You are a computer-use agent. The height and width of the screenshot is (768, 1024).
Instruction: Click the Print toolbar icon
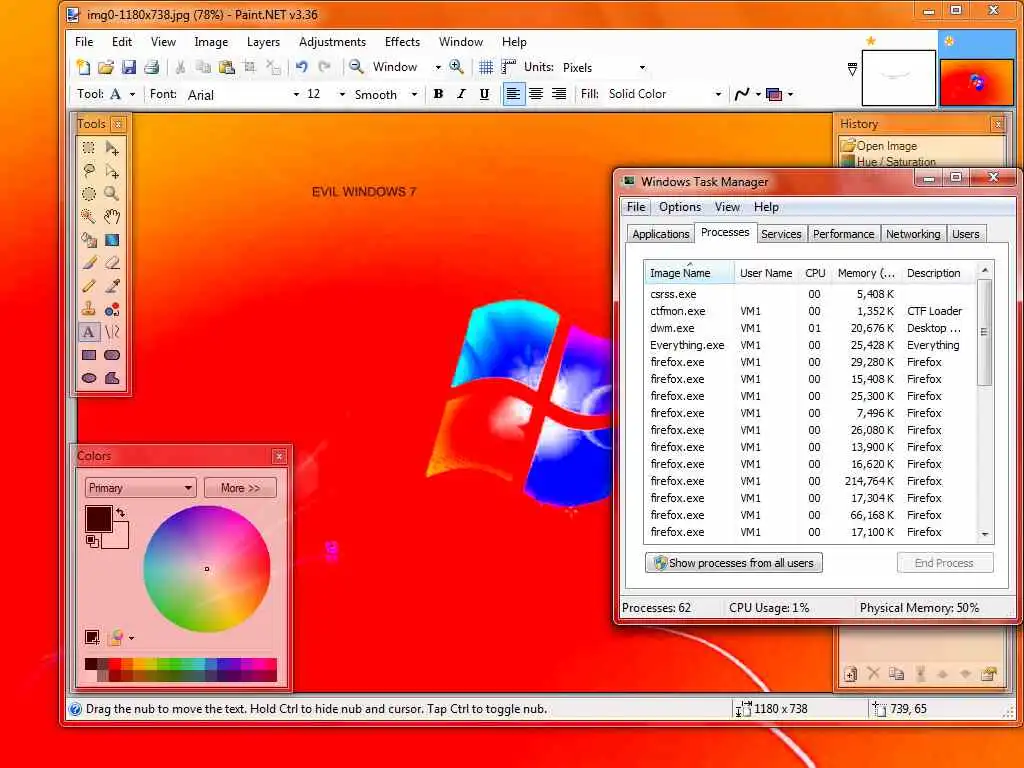152,67
